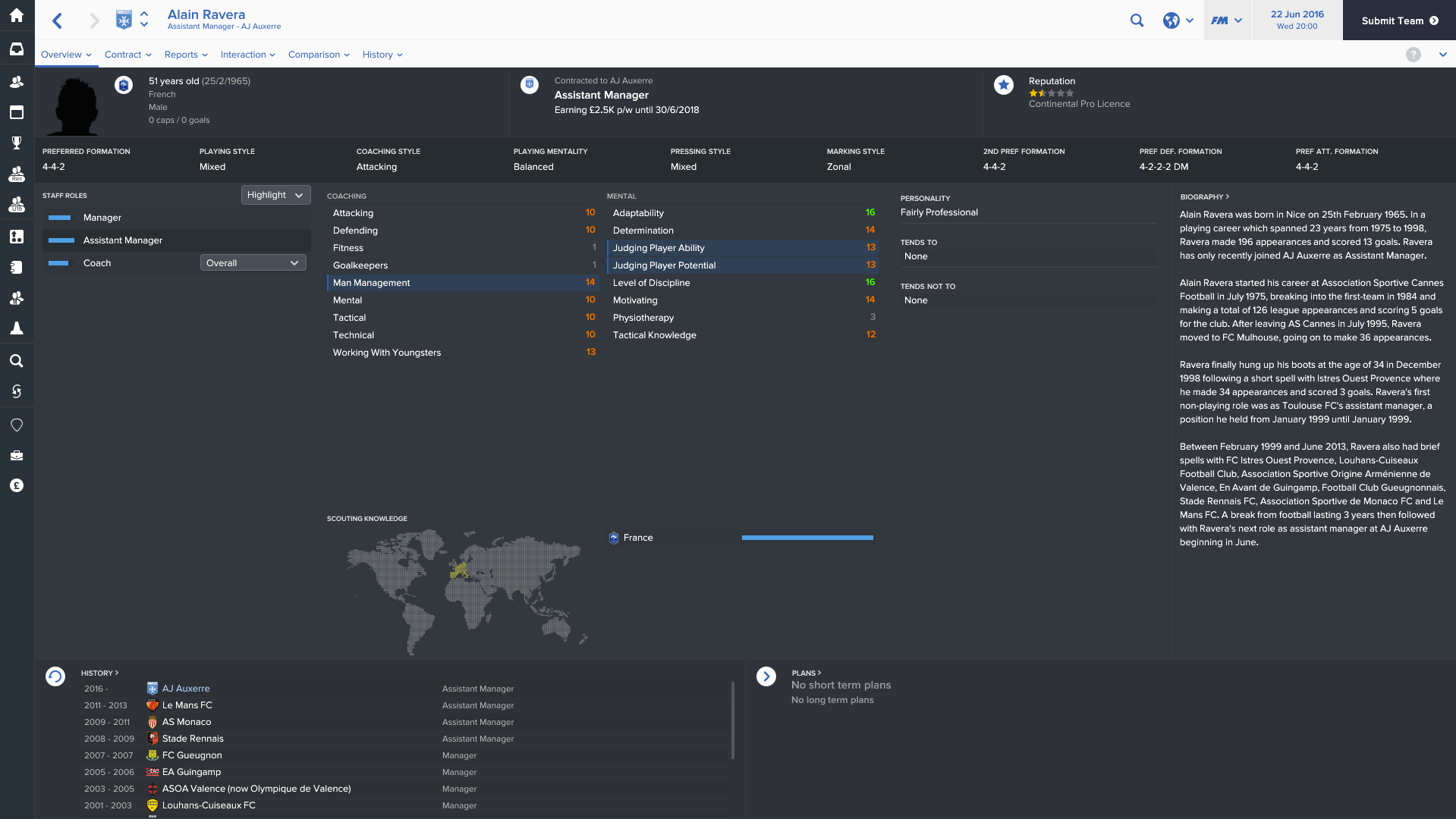1456x819 pixels.
Task: Open the Board briefcase icon in sidebar
Action: (17, 455)
